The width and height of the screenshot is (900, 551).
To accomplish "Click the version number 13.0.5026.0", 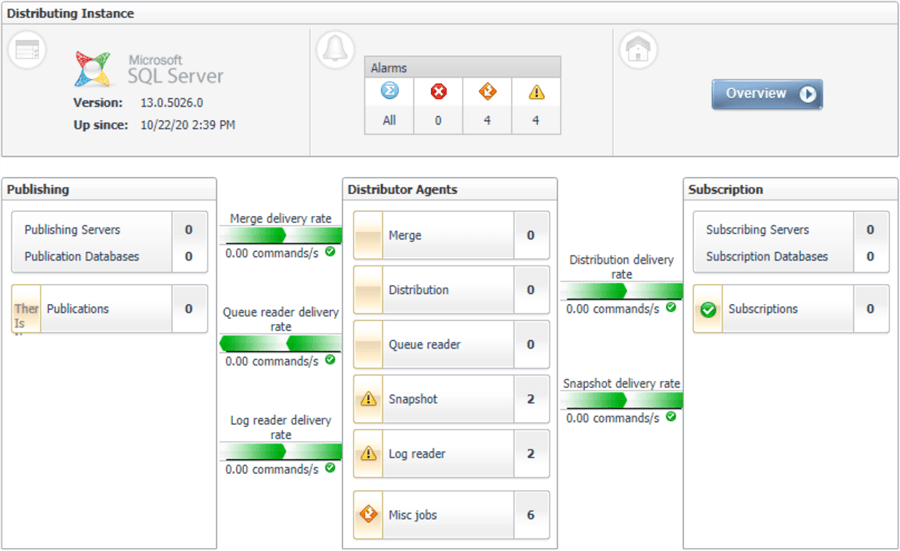I will (x=172, y=103).
